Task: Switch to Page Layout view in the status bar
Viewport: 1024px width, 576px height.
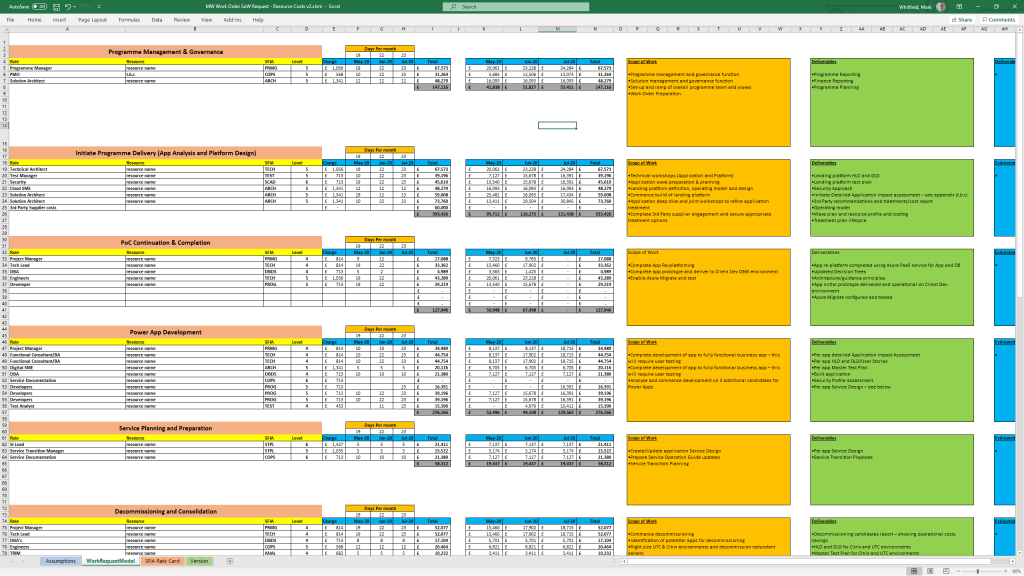Action: click(929, 570)
